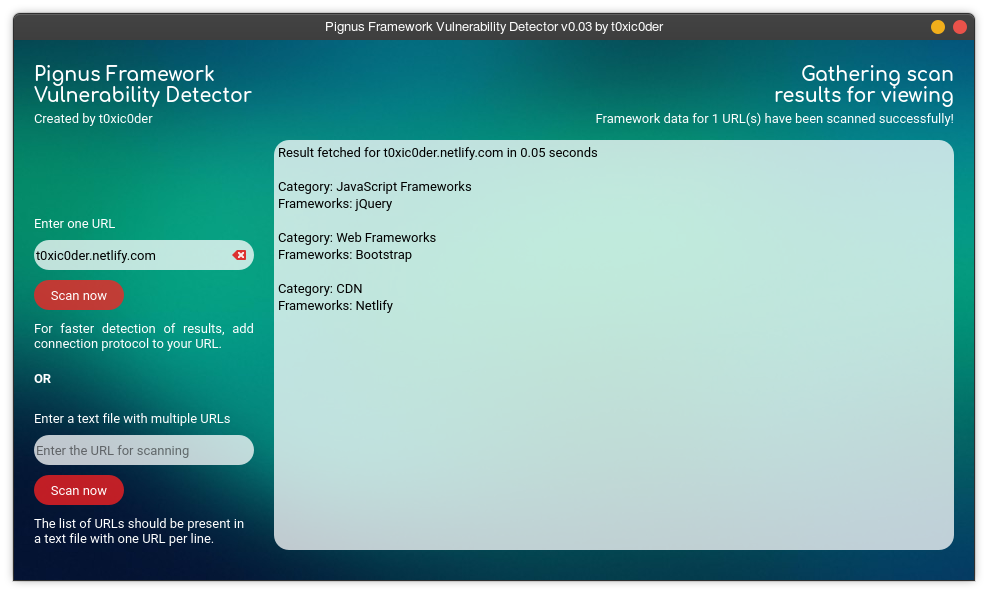
Task: Minimize the window using the yellow button
Action: click(938, 27)
